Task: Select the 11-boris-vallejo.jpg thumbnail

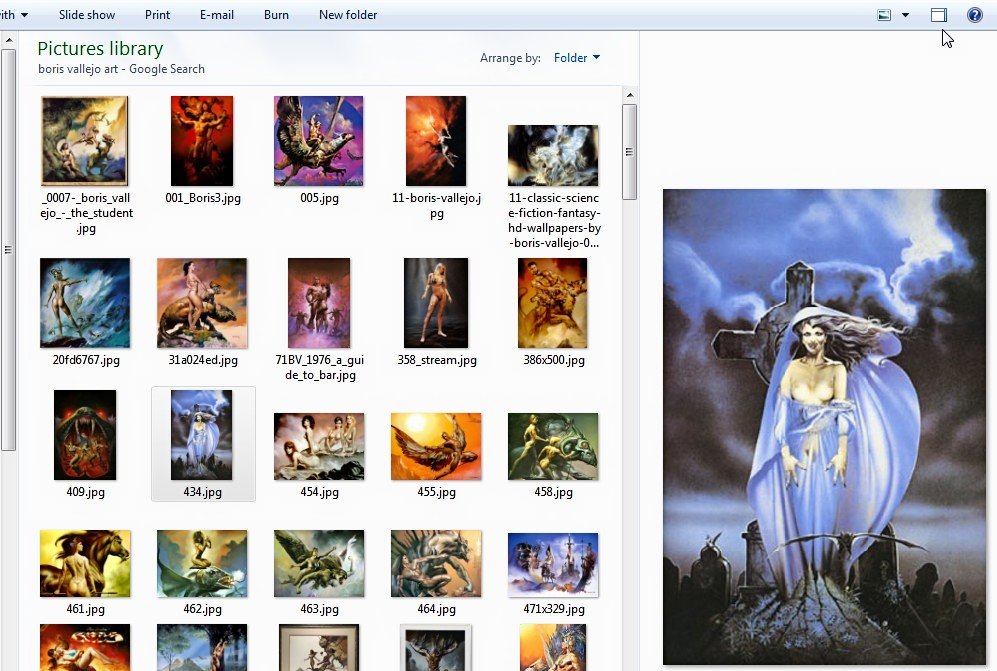Action: coord(436,141)
